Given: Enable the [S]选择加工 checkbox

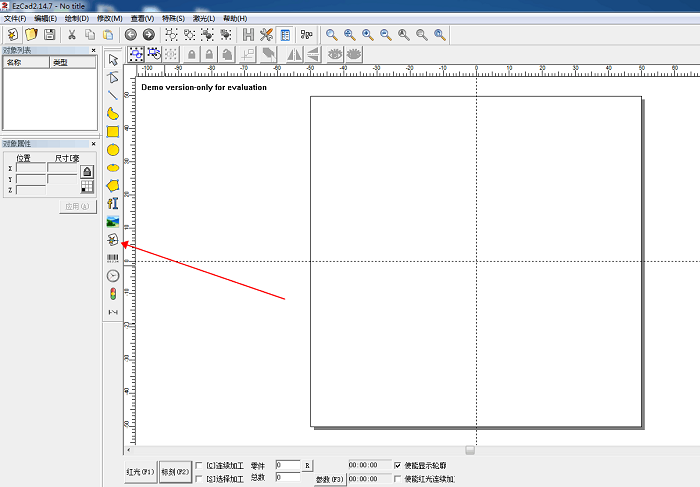Looking at the screenshot, I should pos(199,478).
